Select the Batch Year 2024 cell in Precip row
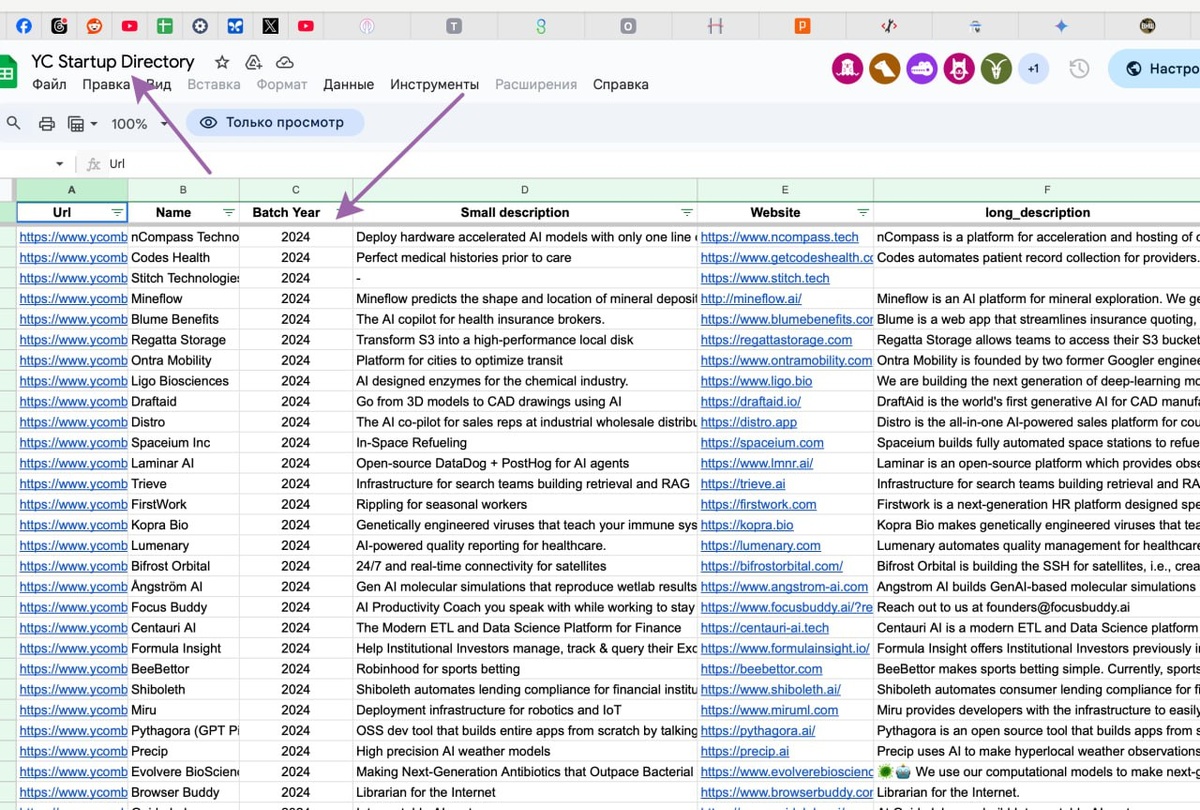Screen dimensions: 1200x810 click(296, 751)
